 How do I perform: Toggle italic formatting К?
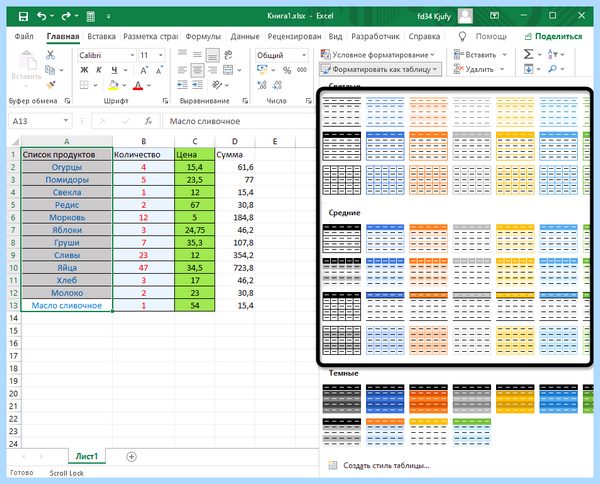point(99,70)
